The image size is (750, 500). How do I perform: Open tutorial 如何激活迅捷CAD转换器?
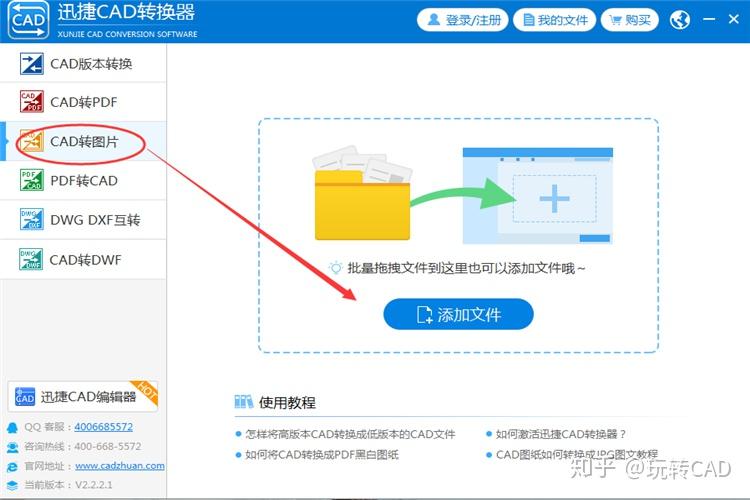[561, 434]
